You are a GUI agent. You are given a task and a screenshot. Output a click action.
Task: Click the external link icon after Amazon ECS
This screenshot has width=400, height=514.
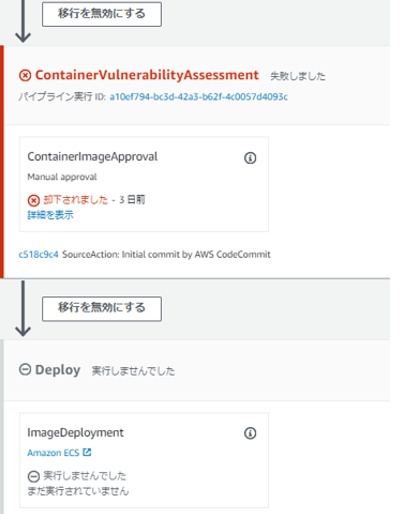tap(87, 452)
